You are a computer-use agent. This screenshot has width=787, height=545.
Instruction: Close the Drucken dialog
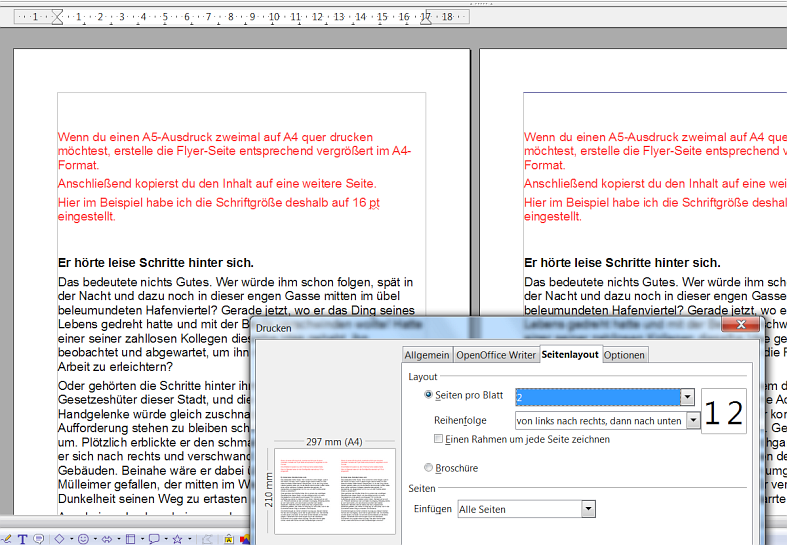click(741, 325)
